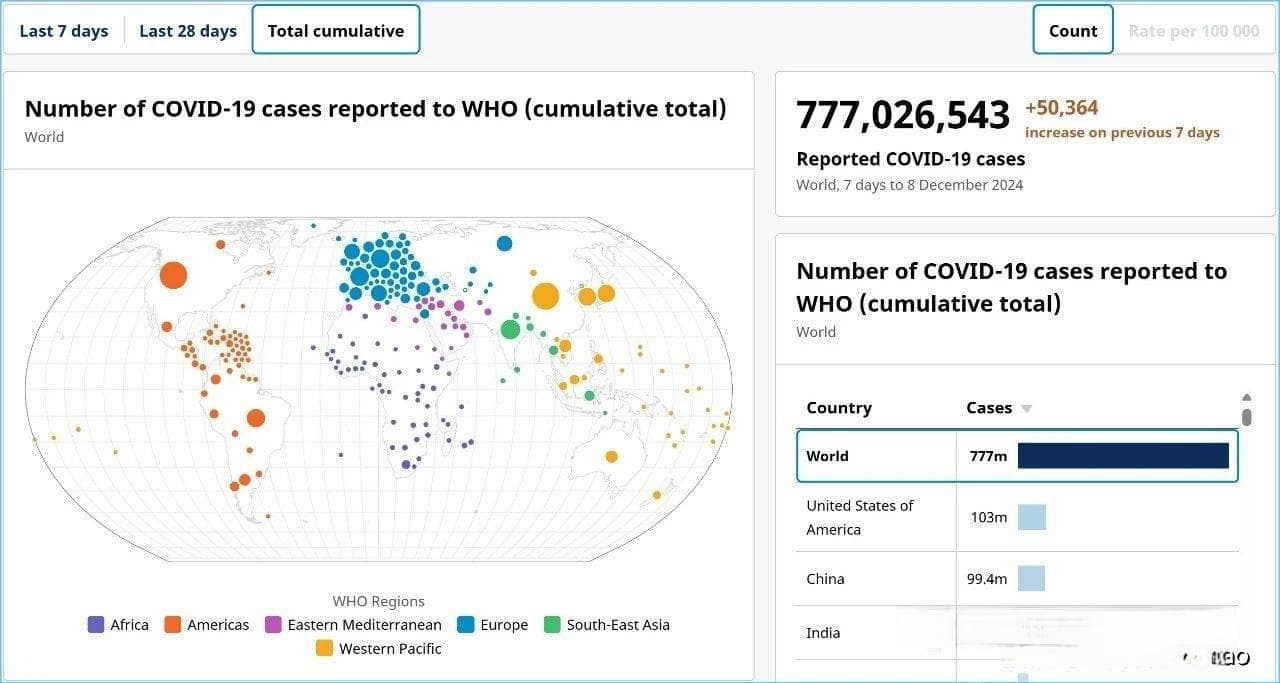This screenshot has width=1280, height=683.
Task: Toggle Eastern Mediterranean legend swatch
Action: (x=273, y=625)
